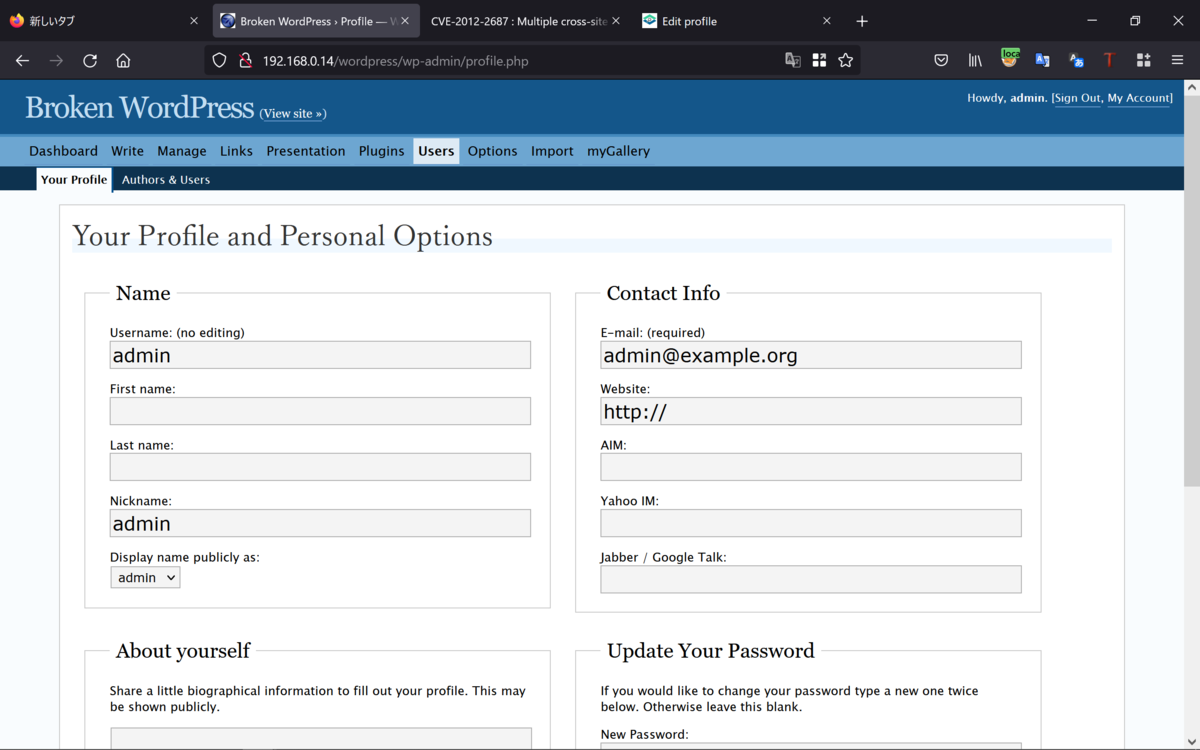This screenshot has height=750, width=1200.
Task: Click the First name input field
Action: pyautogui.click(x=320, y=411)
